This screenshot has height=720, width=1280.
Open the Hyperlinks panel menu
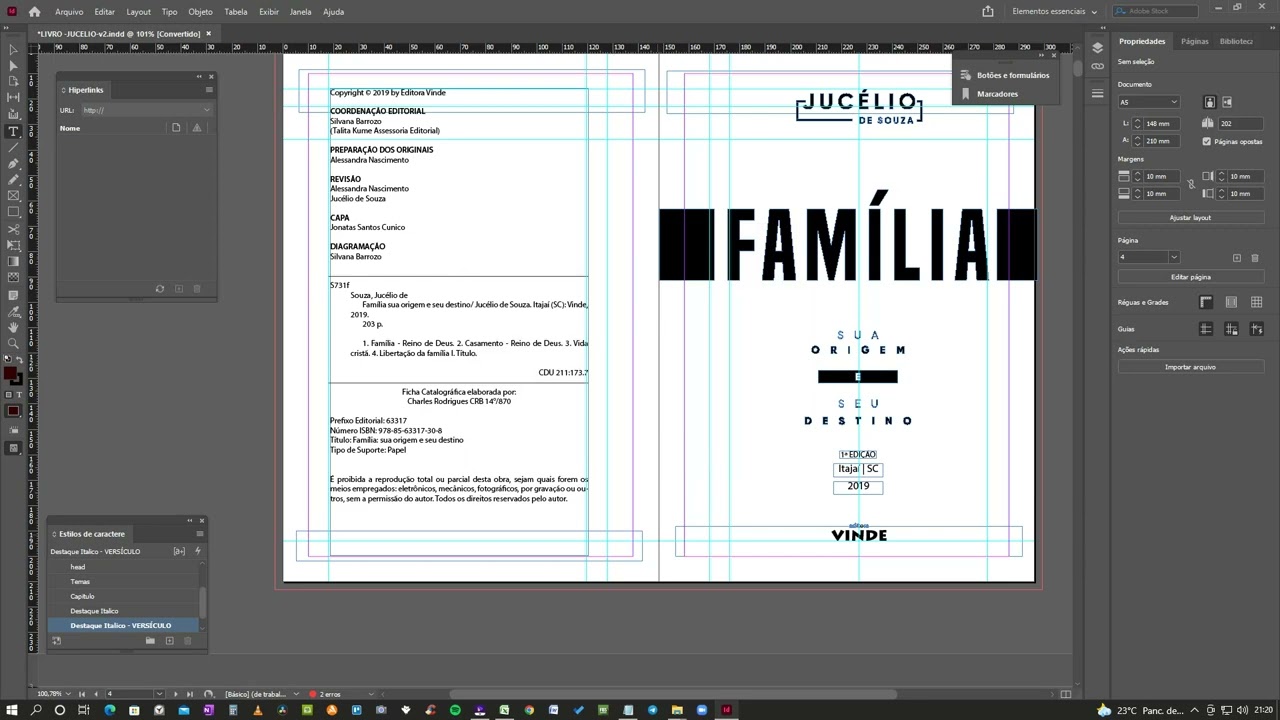click(x=209, y=90)
